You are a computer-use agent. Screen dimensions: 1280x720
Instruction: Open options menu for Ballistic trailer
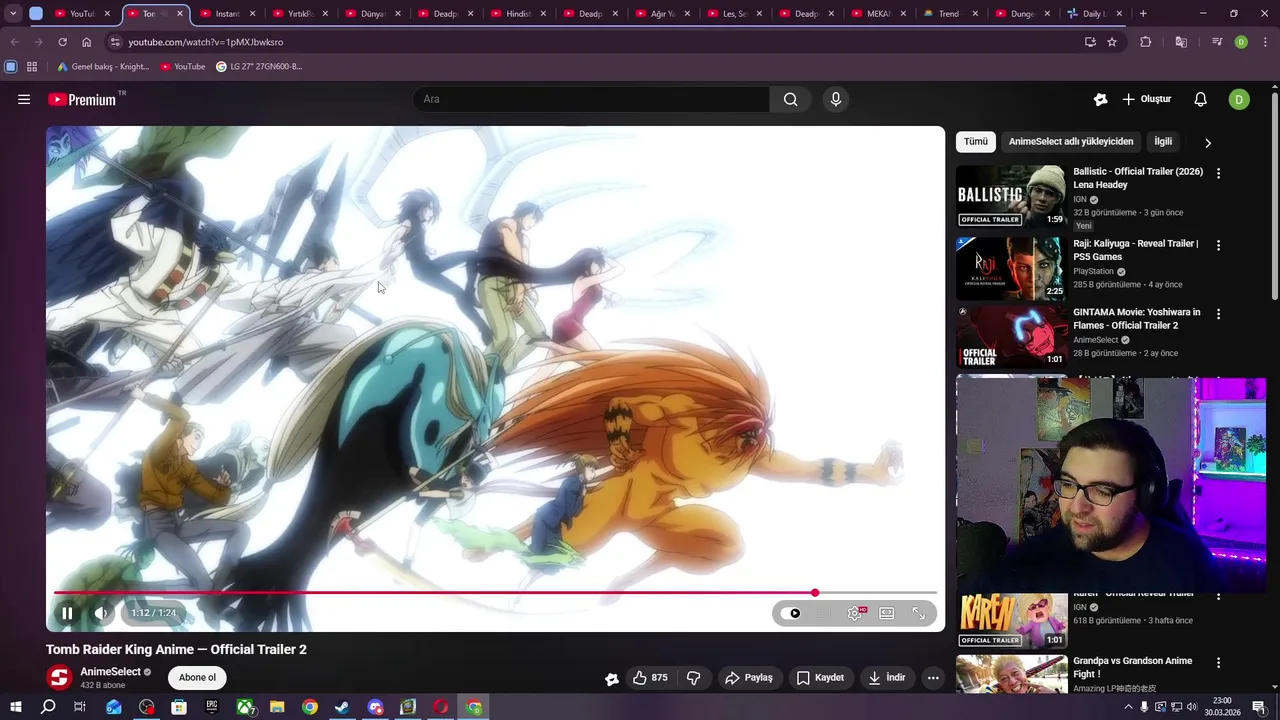point(1218,173)
